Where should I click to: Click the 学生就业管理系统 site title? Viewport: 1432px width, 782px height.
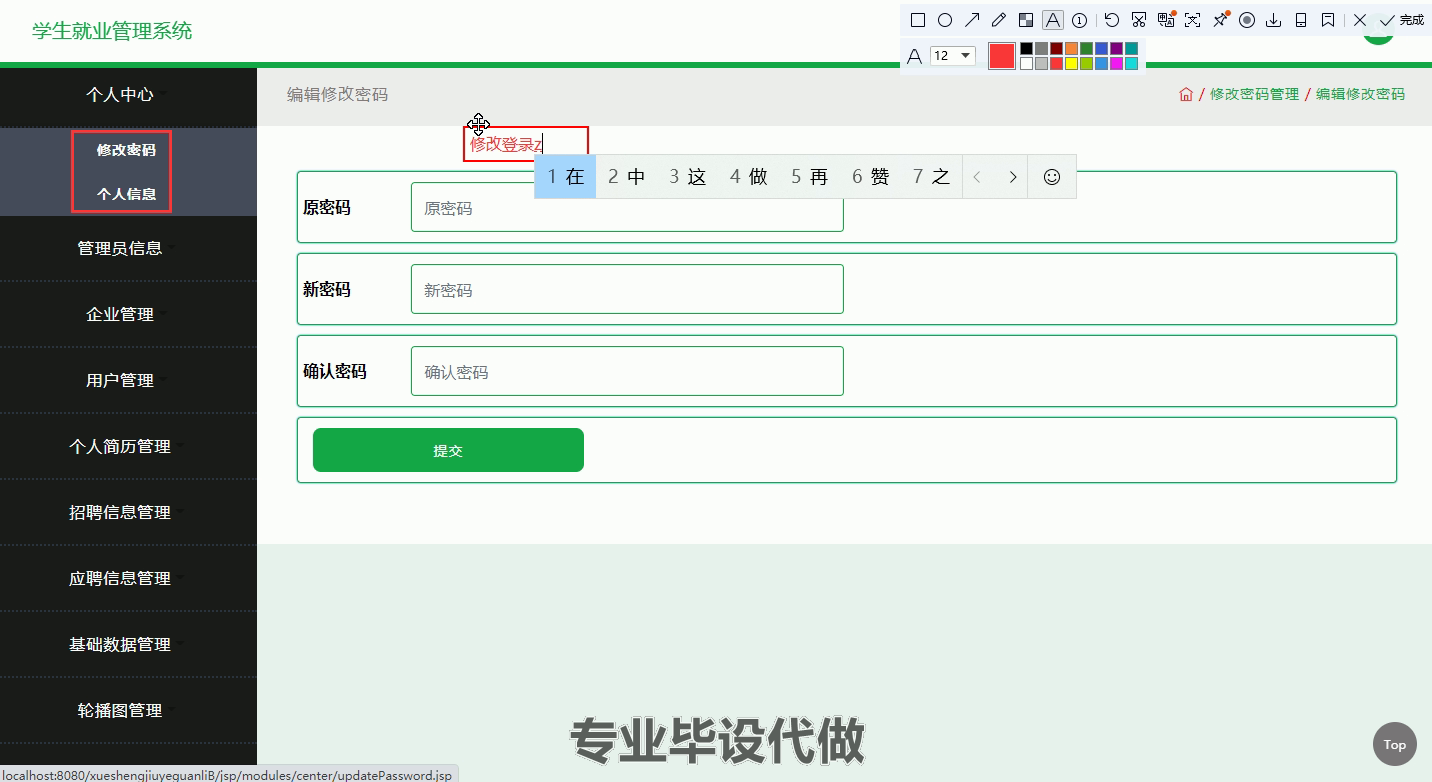coord(112,31)
